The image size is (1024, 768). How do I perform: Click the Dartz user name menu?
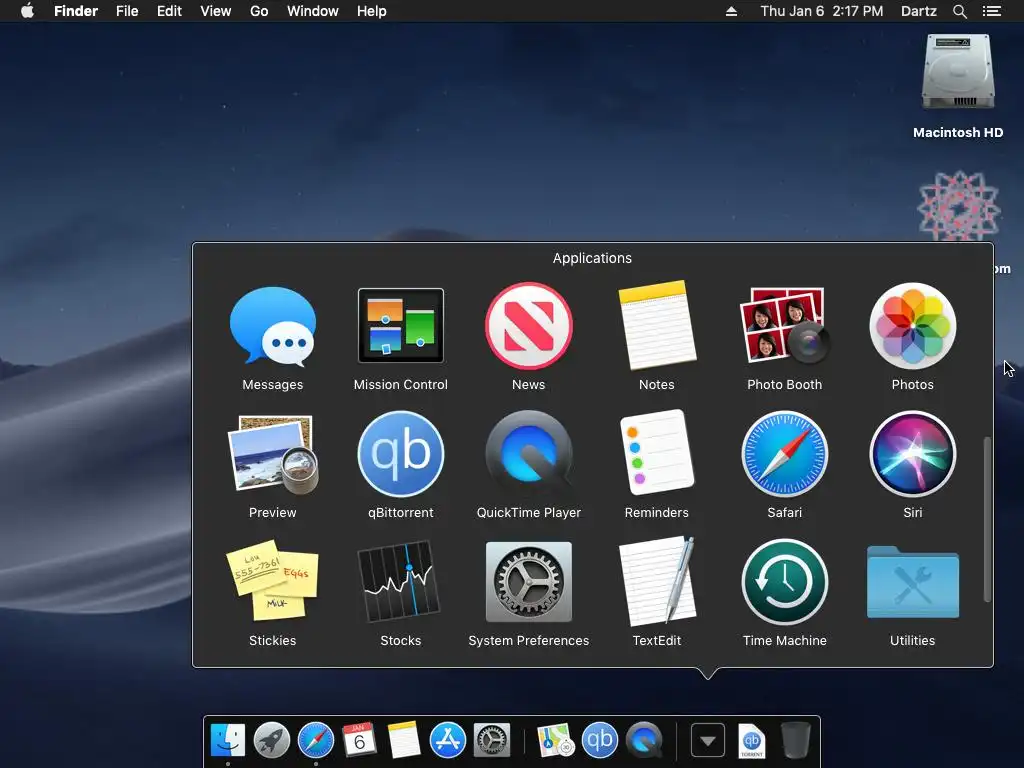pos(919,11)
